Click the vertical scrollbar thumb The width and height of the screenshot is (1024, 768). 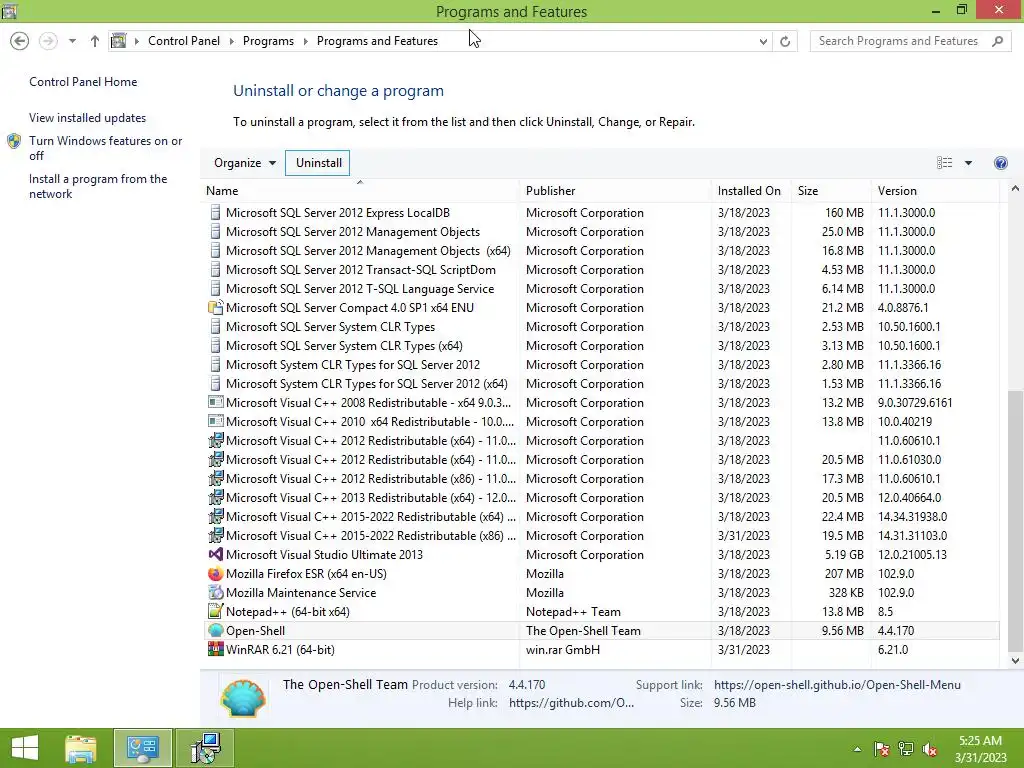tap(1015, 520)
